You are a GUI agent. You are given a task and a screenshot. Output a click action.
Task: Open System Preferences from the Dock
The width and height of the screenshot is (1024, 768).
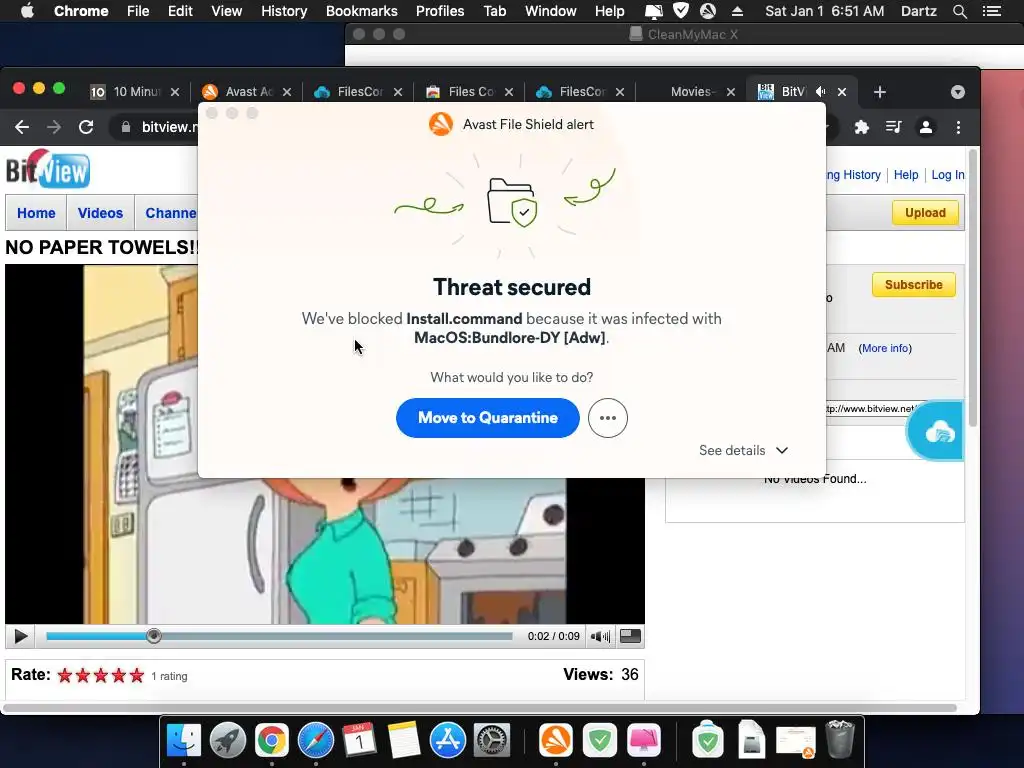(x=492, y=741)
